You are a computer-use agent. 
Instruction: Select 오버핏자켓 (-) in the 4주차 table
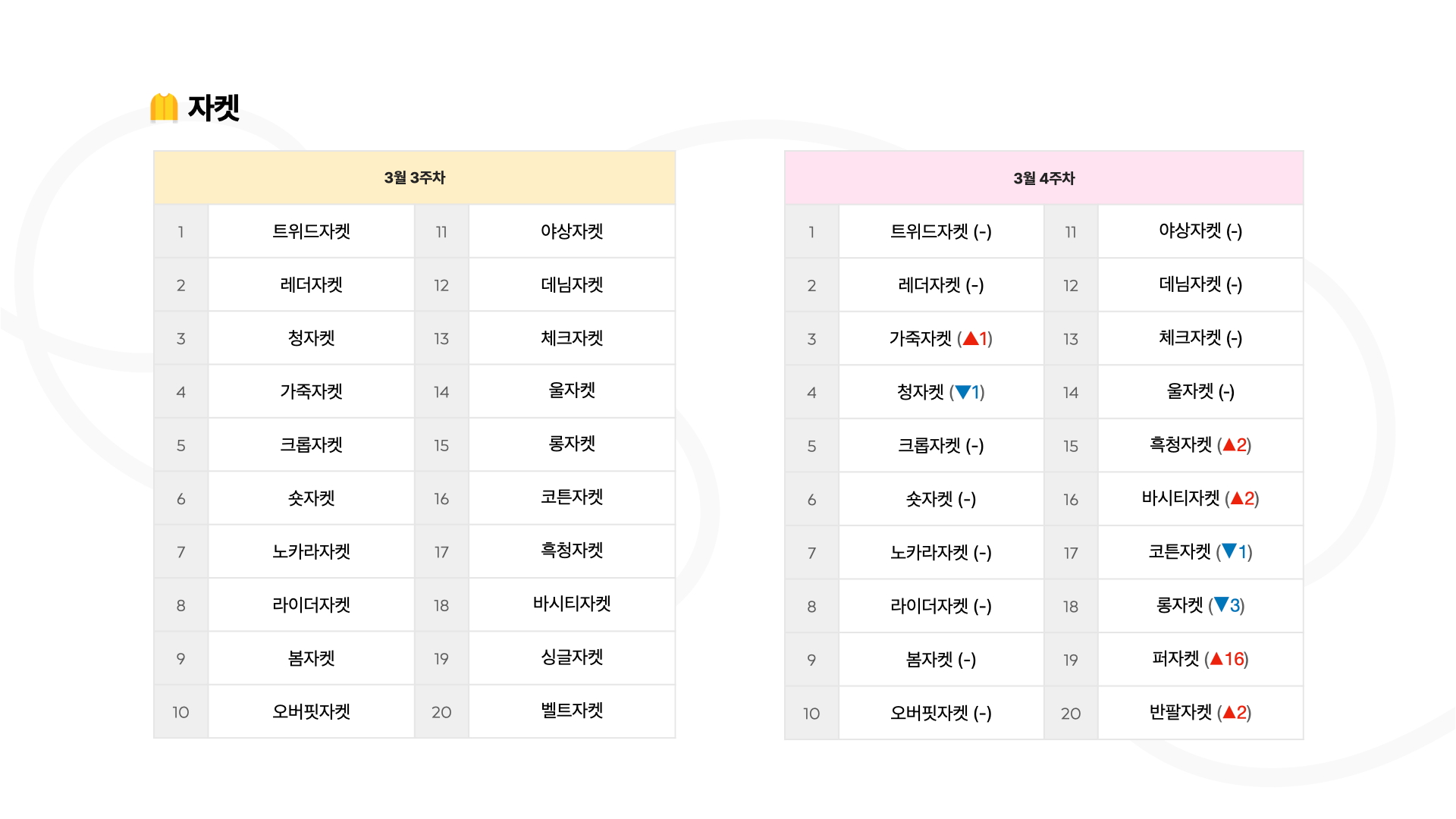941,713
